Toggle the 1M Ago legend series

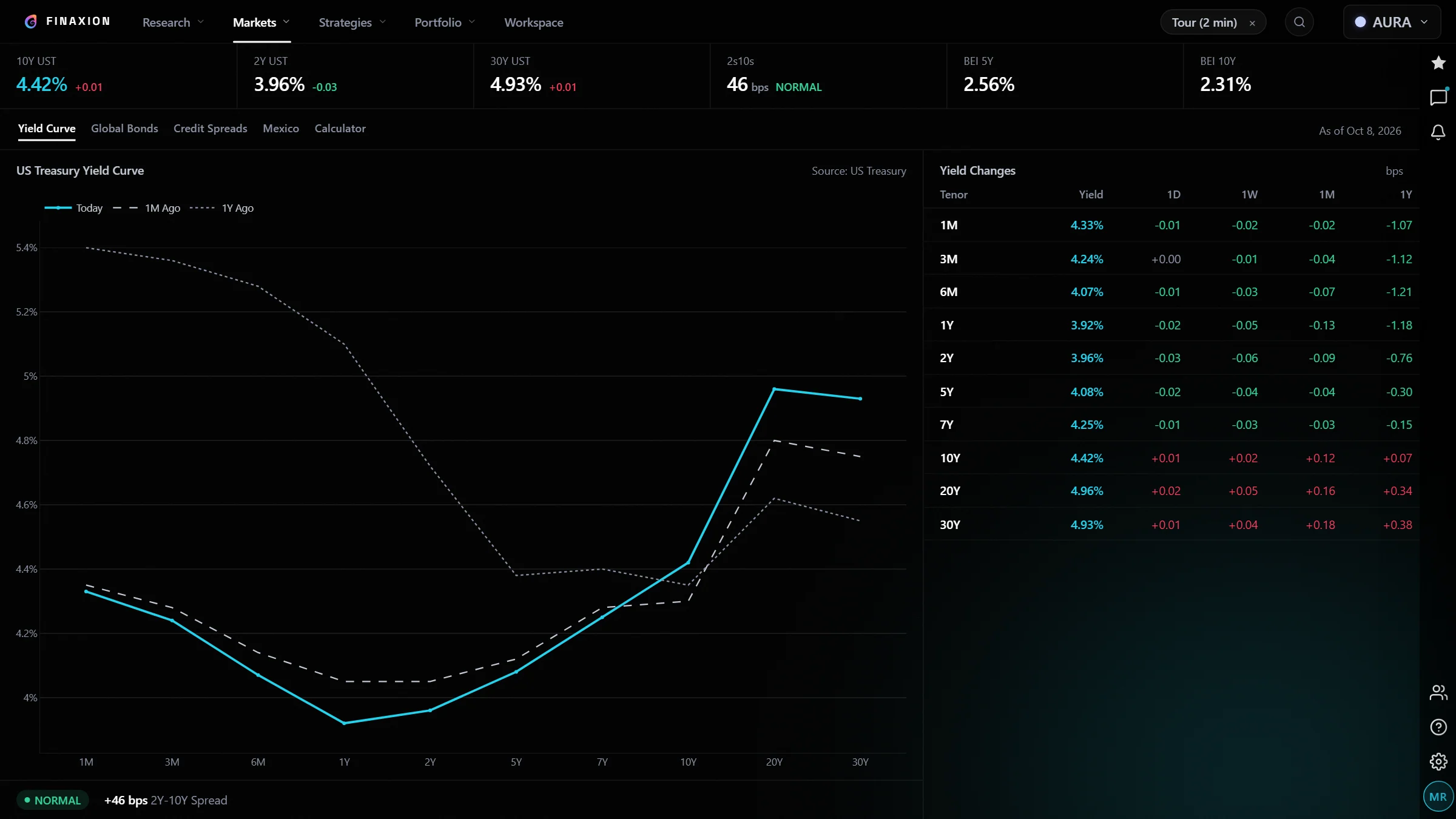[x=146, y=208]
